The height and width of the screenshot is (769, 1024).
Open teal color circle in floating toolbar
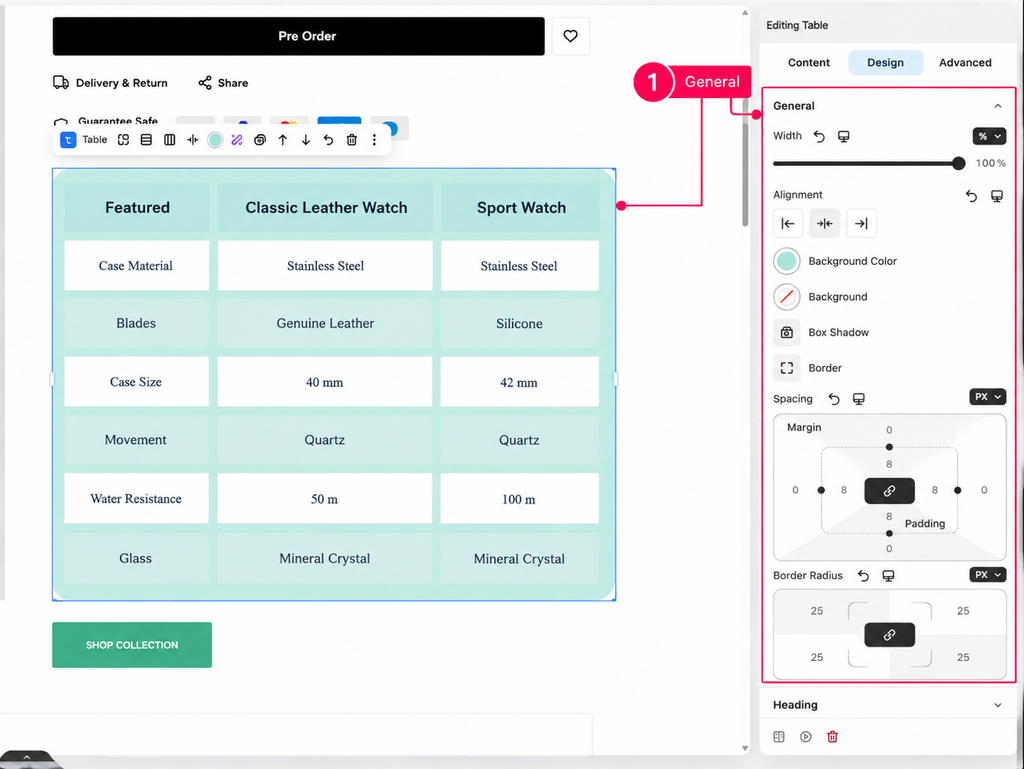pyautogui.click(x=215, y=140)
